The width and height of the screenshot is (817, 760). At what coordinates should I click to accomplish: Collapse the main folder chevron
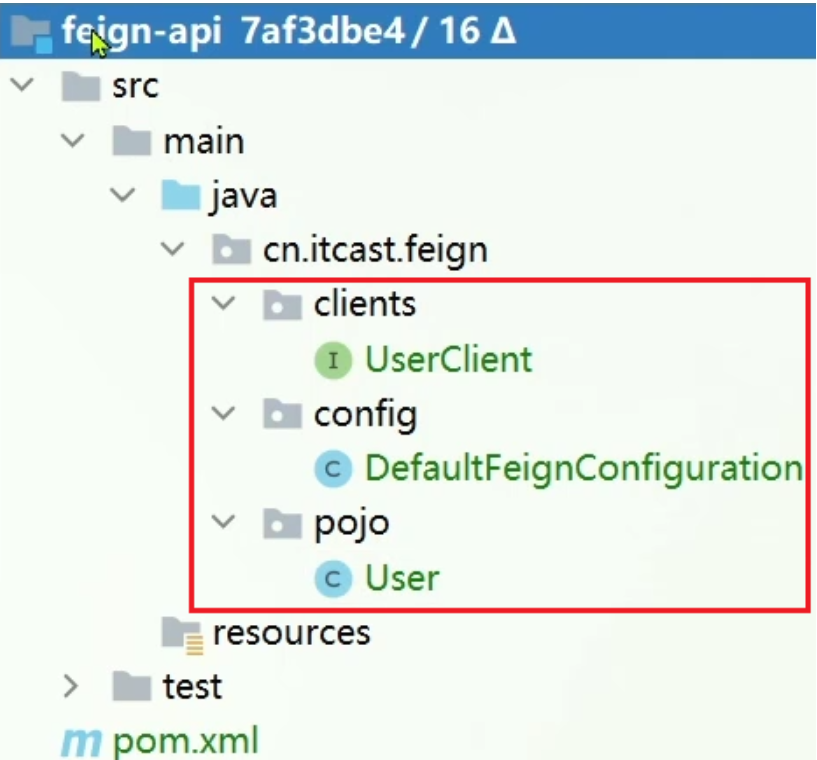click(72, 141)
